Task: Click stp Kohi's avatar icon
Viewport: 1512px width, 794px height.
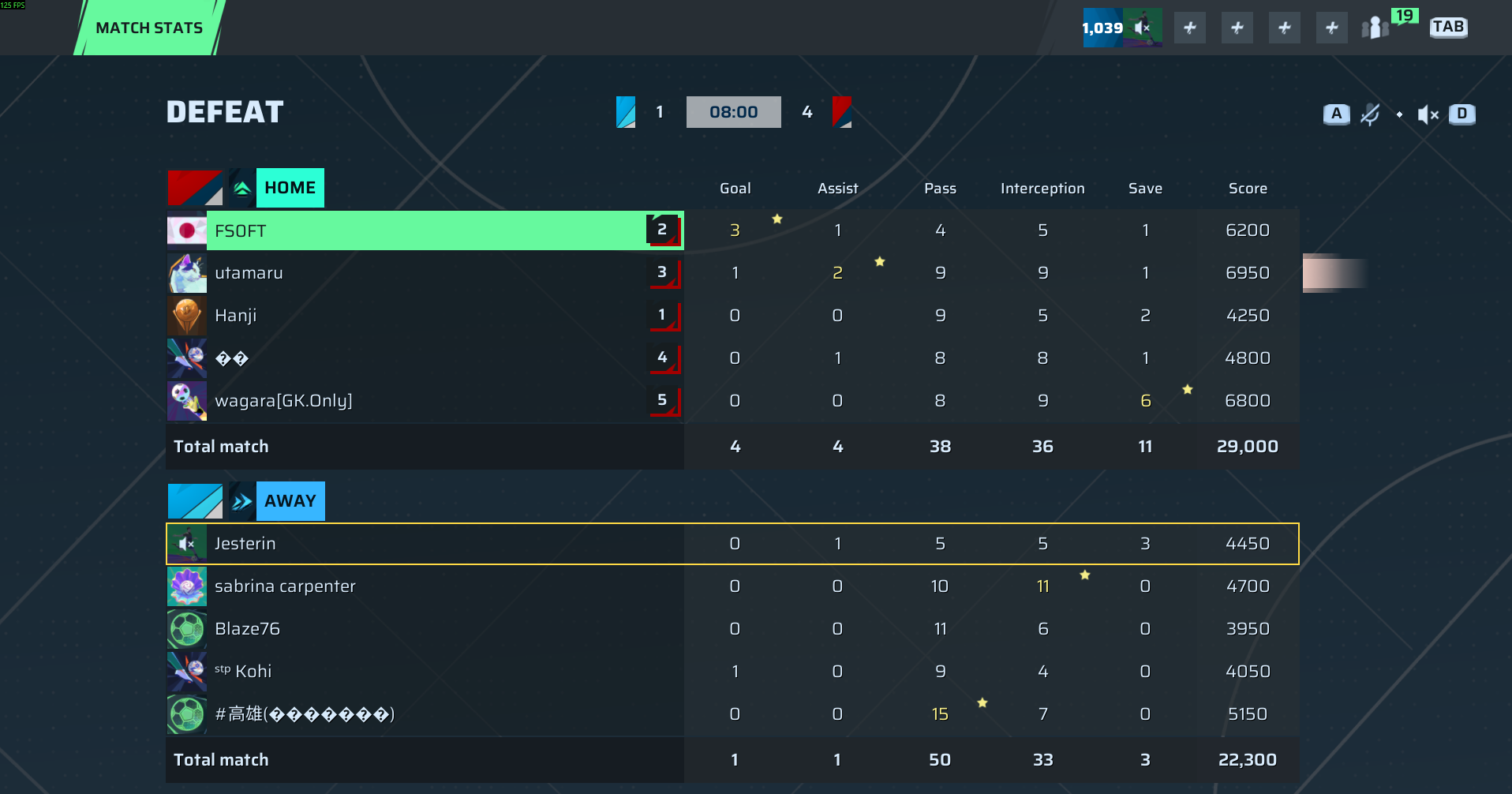Action: coord(187,672)
